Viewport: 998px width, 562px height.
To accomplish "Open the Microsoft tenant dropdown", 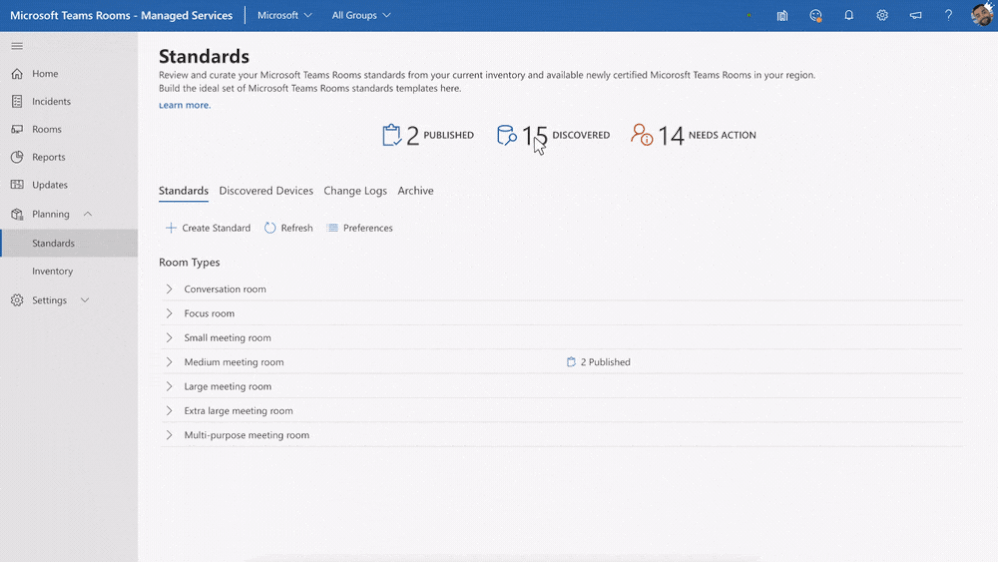I will pos(285,15).
